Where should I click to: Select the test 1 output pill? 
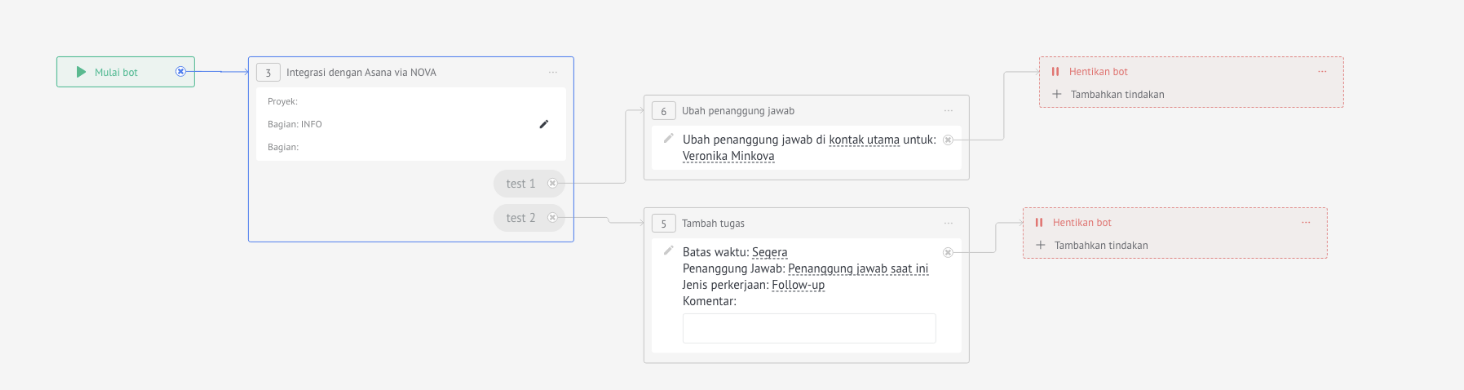point(528,184)
